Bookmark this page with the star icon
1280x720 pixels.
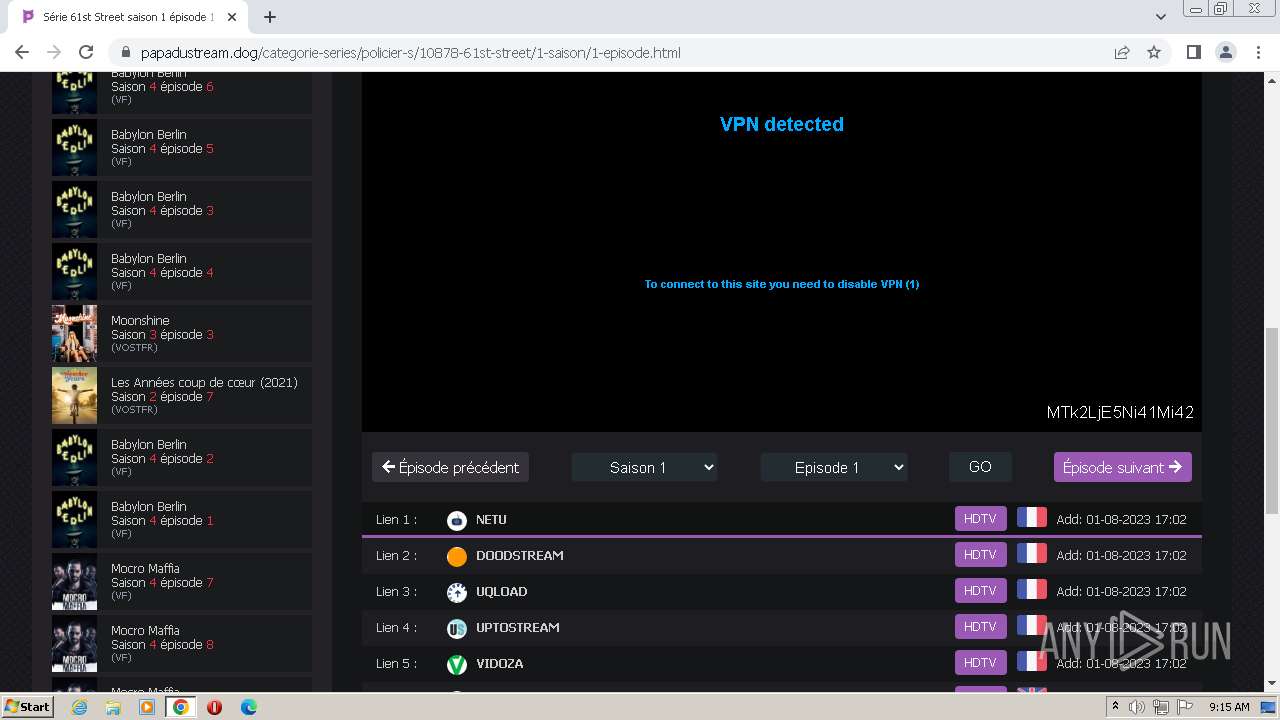coord(1154,52)
